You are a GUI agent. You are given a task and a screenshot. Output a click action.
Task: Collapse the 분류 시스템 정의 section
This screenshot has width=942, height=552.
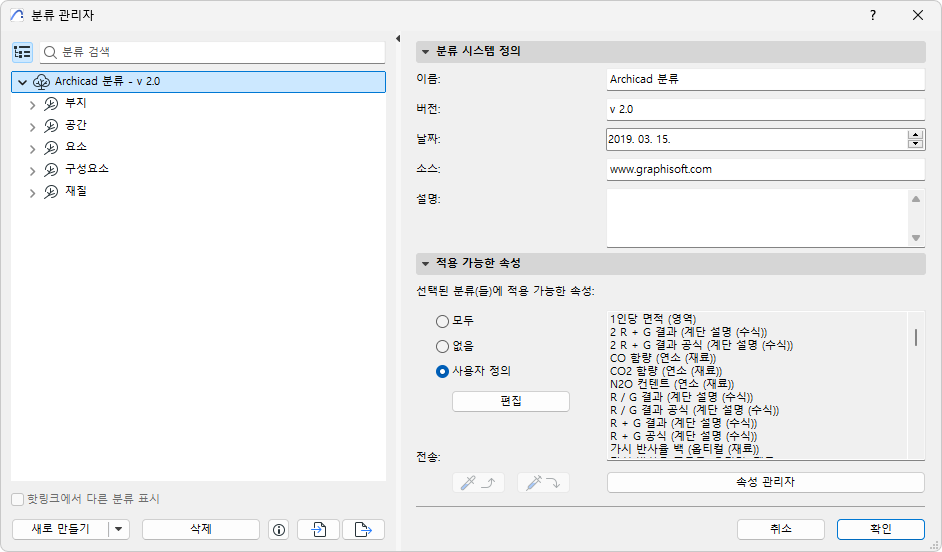[425, 52]
